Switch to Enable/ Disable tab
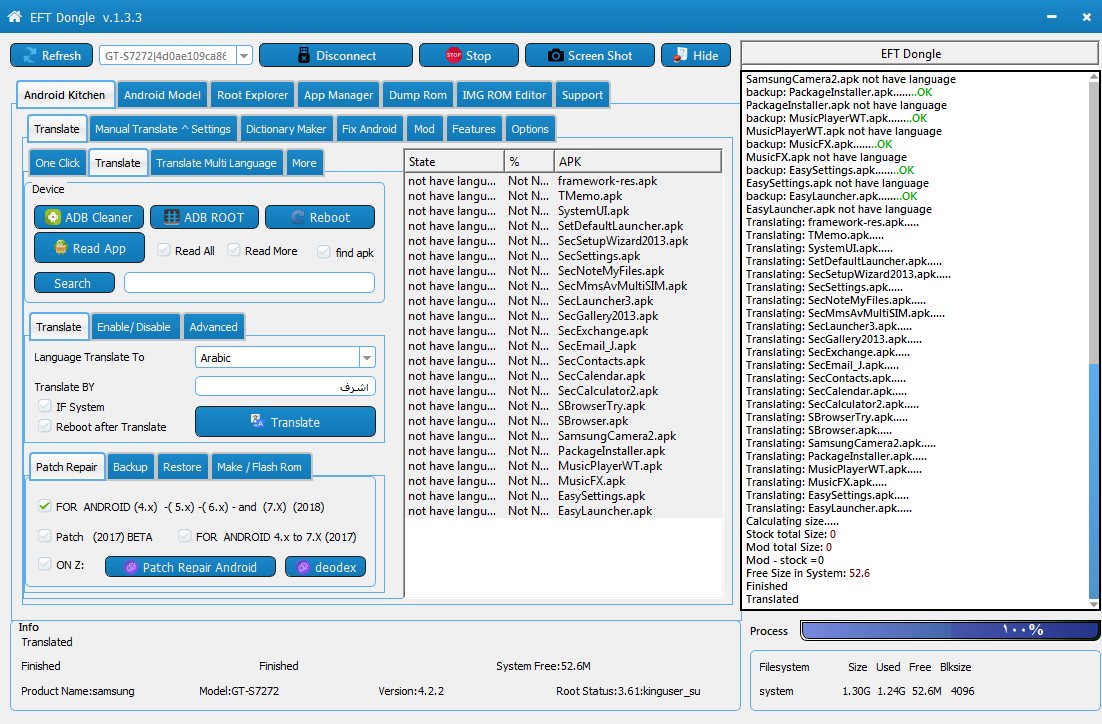 (134, 327)
